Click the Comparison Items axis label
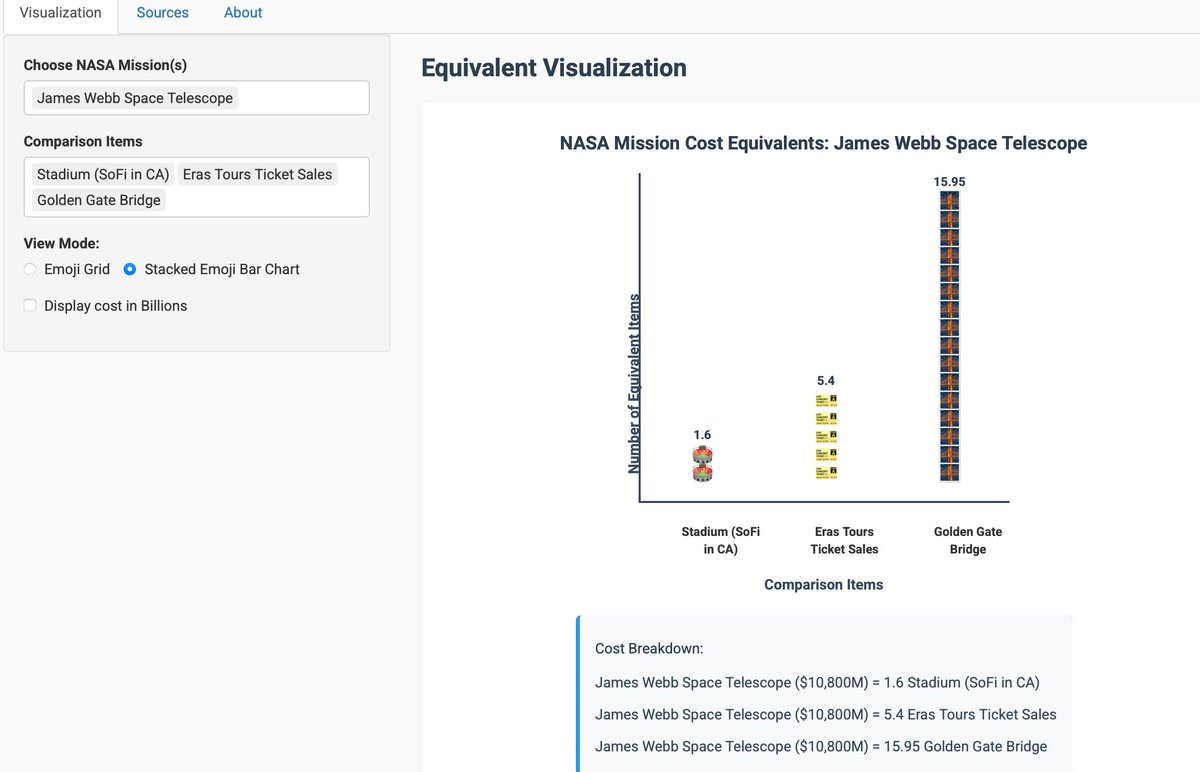This screenshot has height=772, width=1200. [824, 584]
